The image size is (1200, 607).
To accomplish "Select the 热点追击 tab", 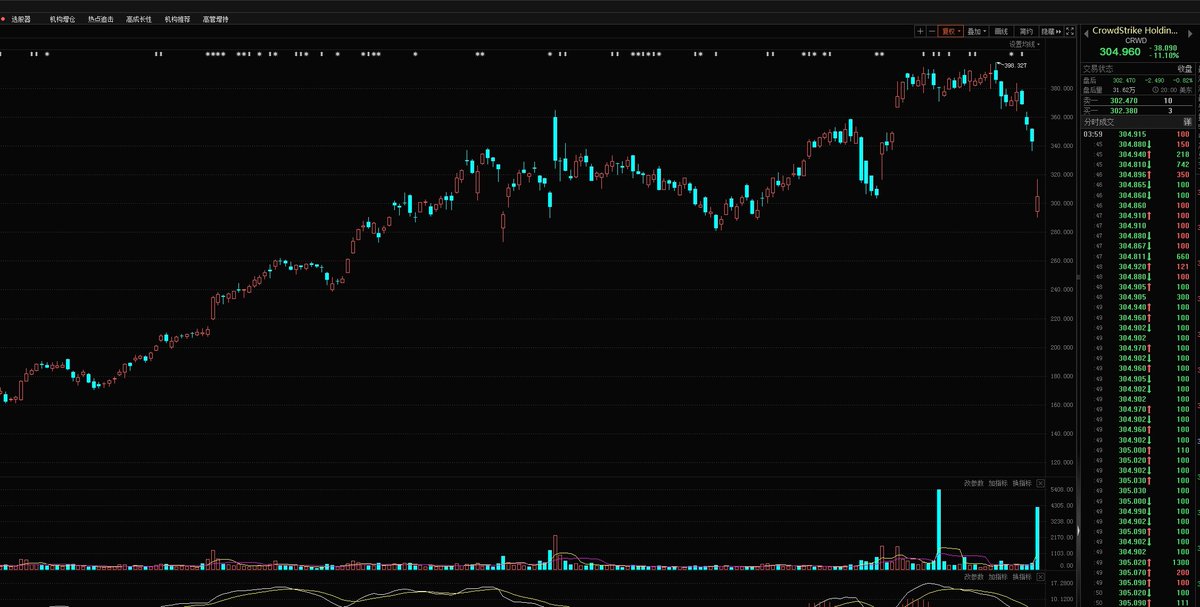I will 100,19.
